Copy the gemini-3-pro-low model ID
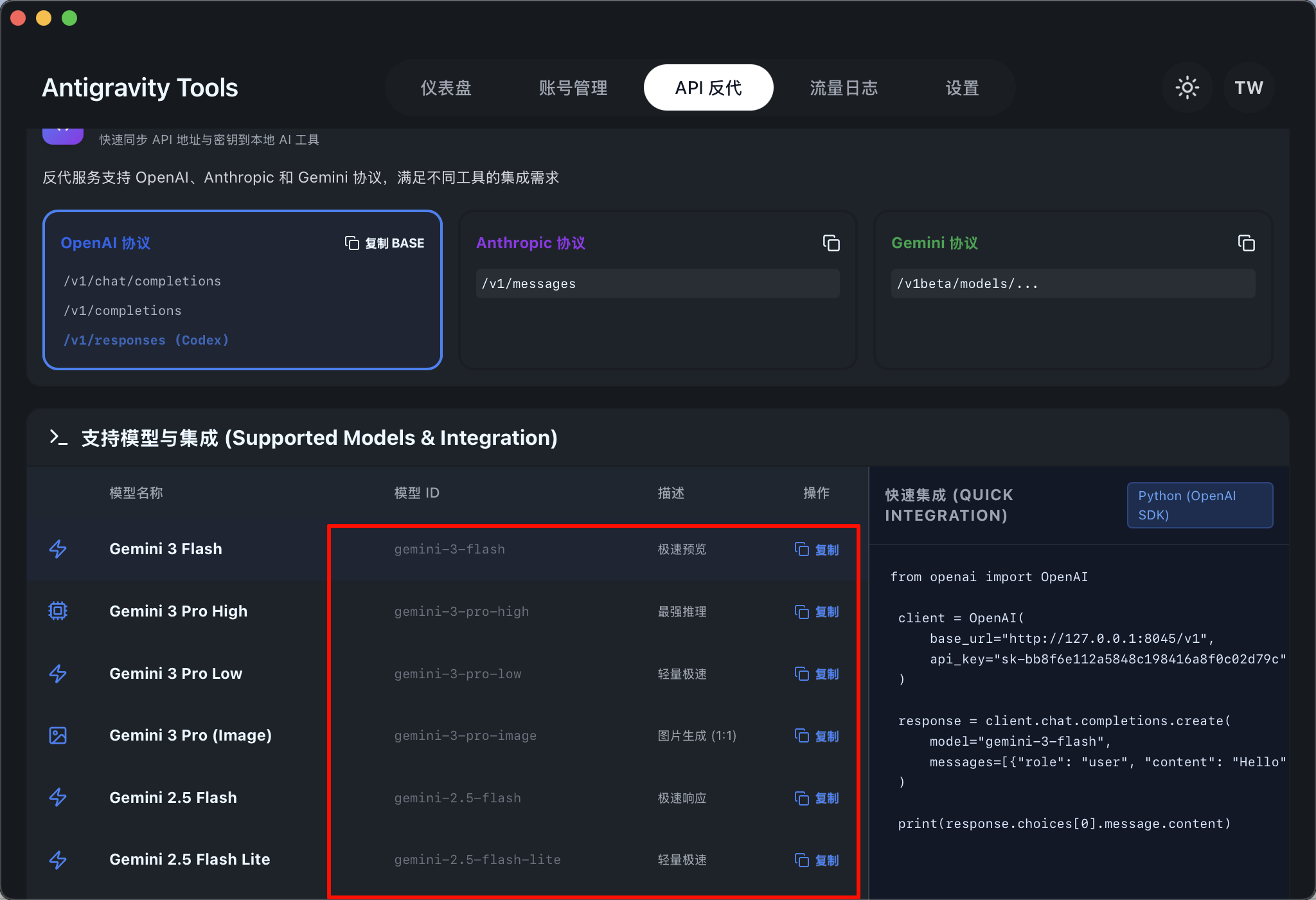 [817, 674]
